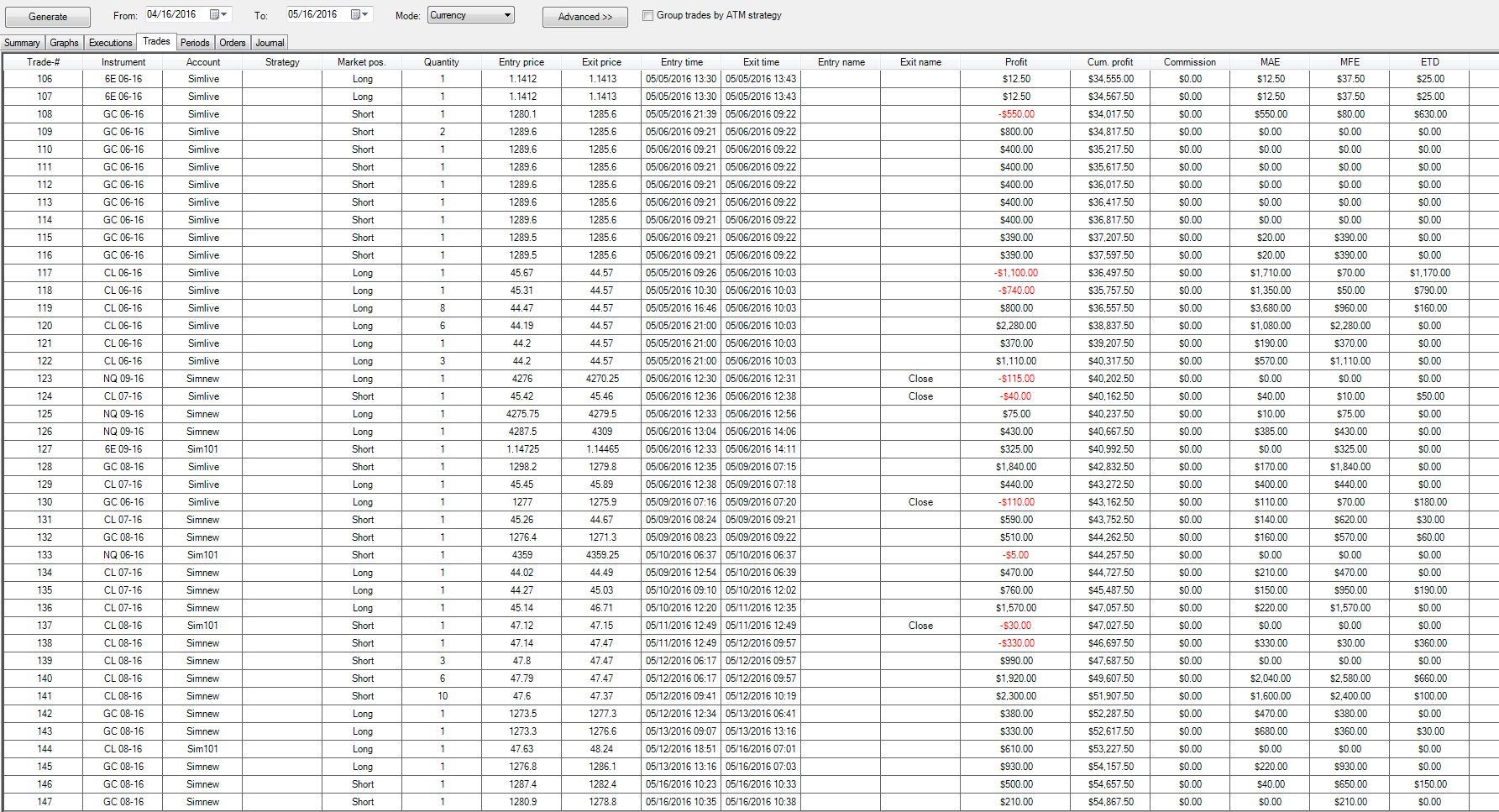Select -$1,100.00 loss on trade 117
Screen dimensions: 1499x812
[1016, 273]
